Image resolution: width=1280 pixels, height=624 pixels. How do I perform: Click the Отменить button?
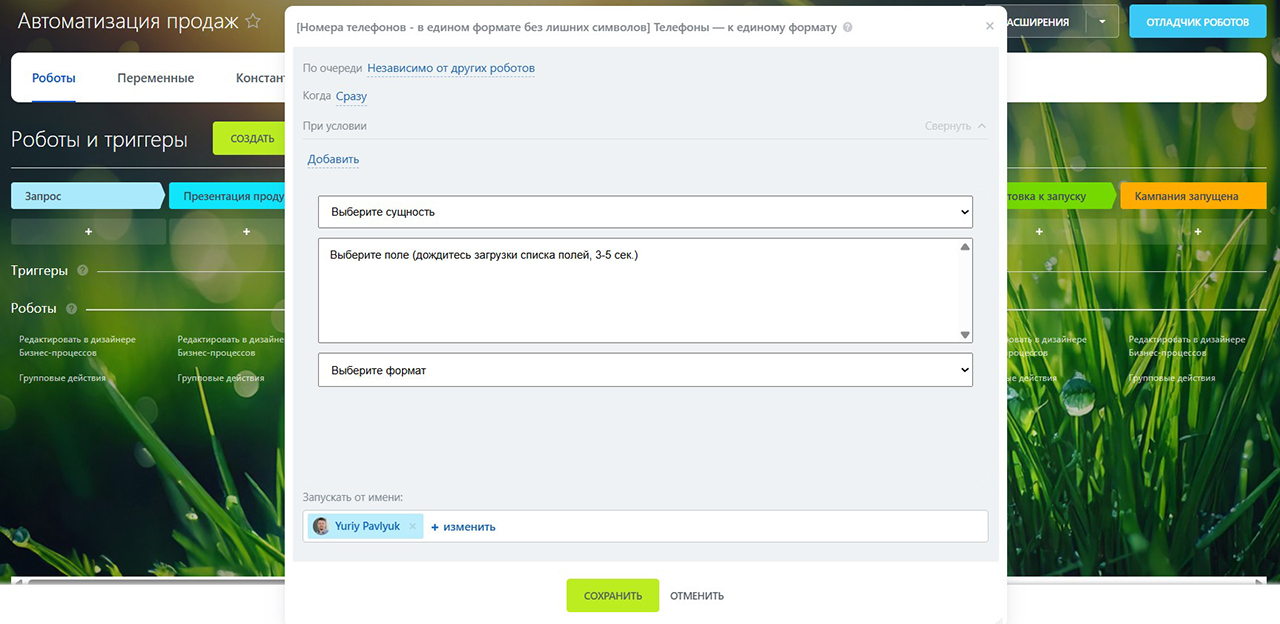coord(697,596)
